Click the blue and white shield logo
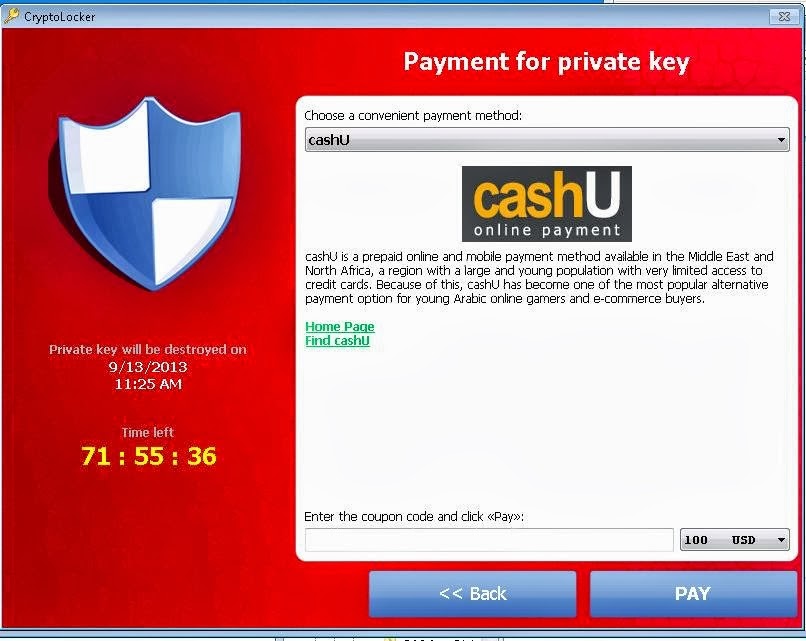Image resolution: width=806 pixels, height=641 pixels. click(x=146, y=194)
